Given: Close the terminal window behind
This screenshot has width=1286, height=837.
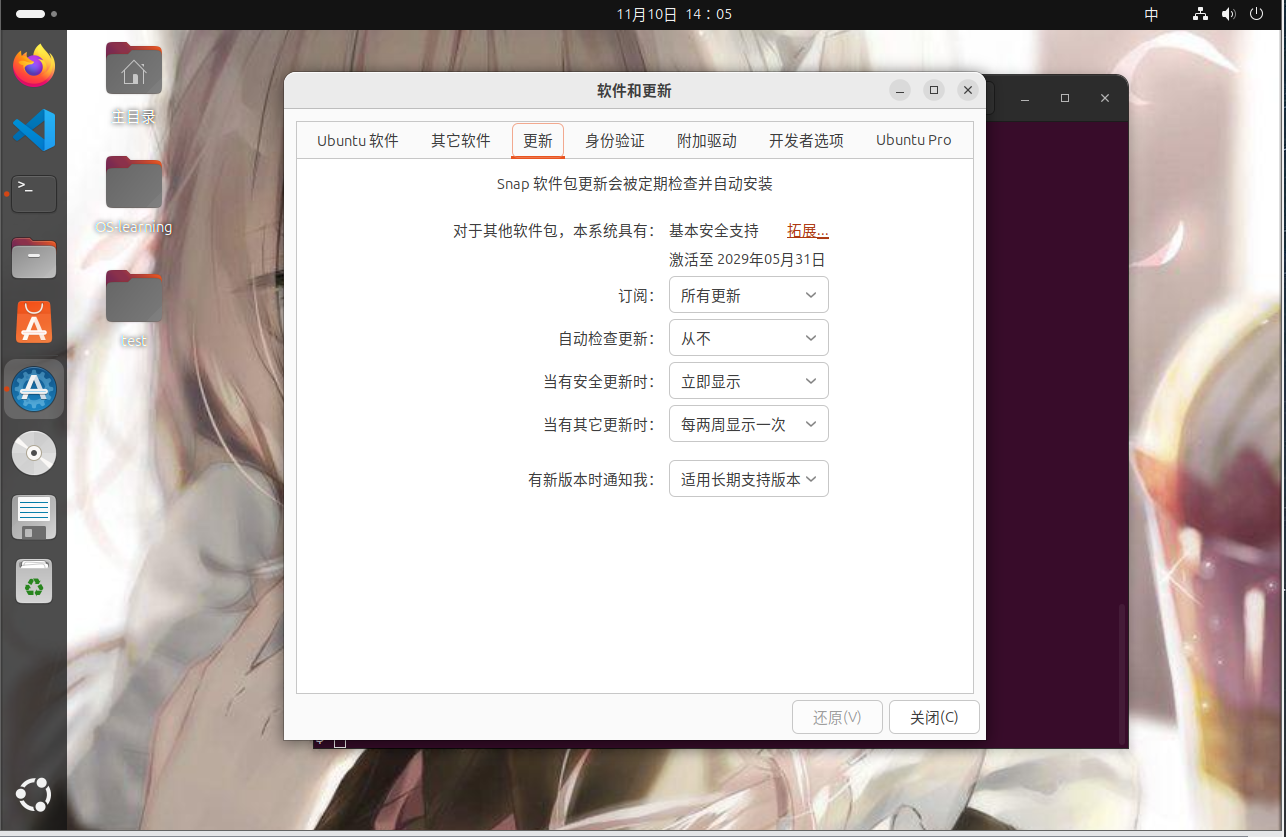Looking at the screenshot, I should tap(1105, 98).
